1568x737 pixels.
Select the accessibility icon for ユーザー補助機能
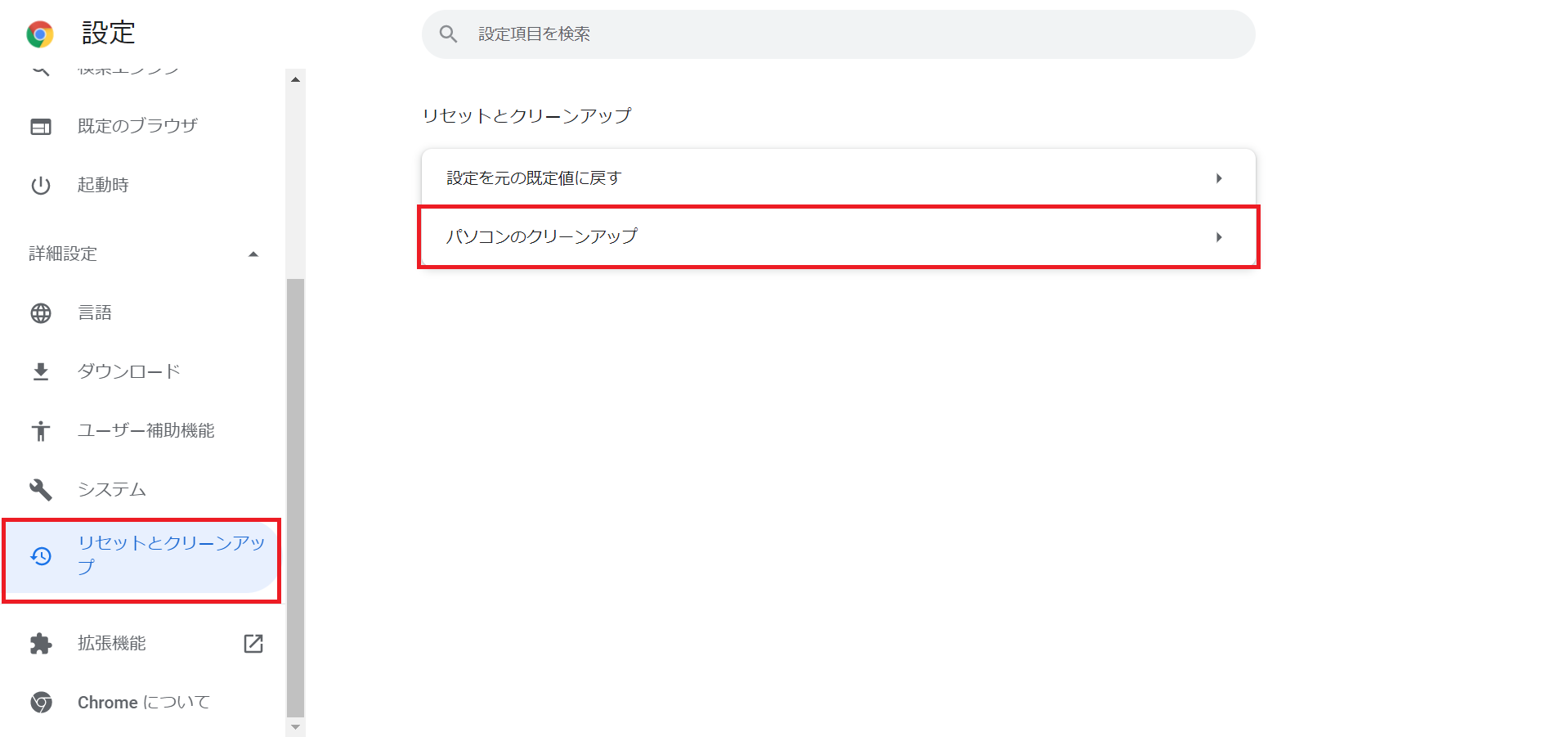click(41, 430)
